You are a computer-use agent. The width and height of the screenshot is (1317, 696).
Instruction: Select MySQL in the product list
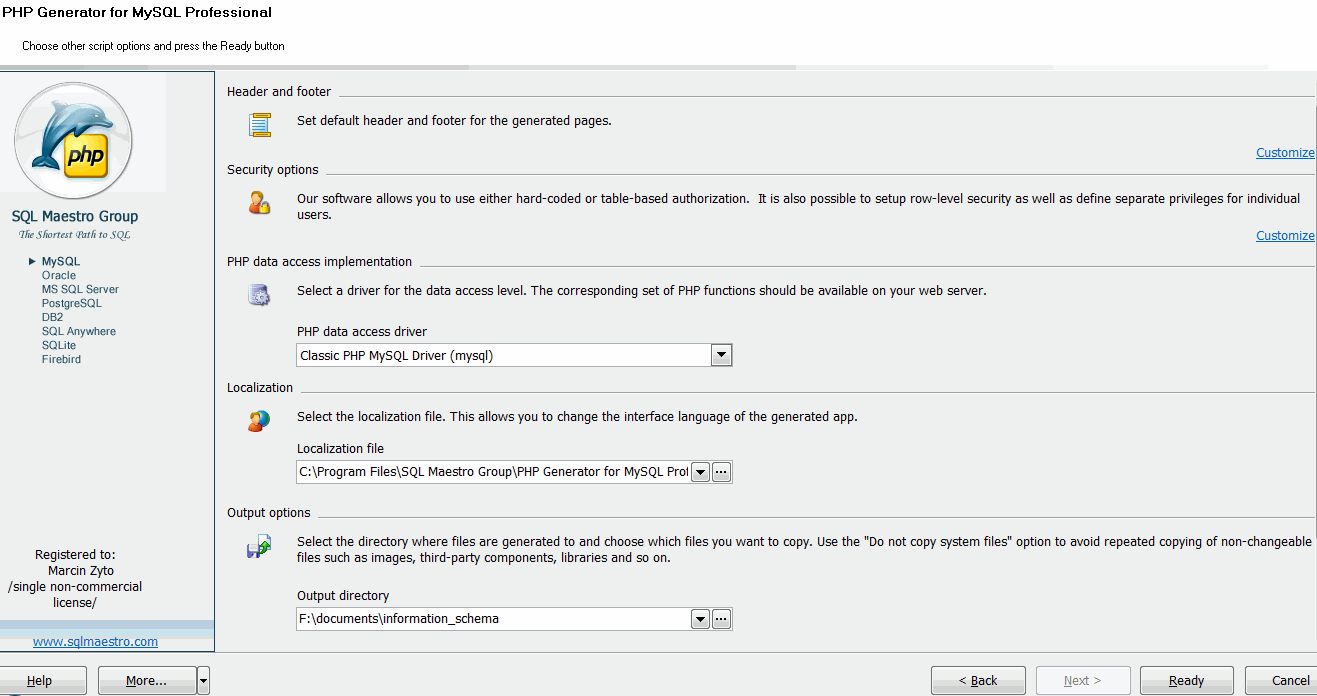[x=61, y=261]
